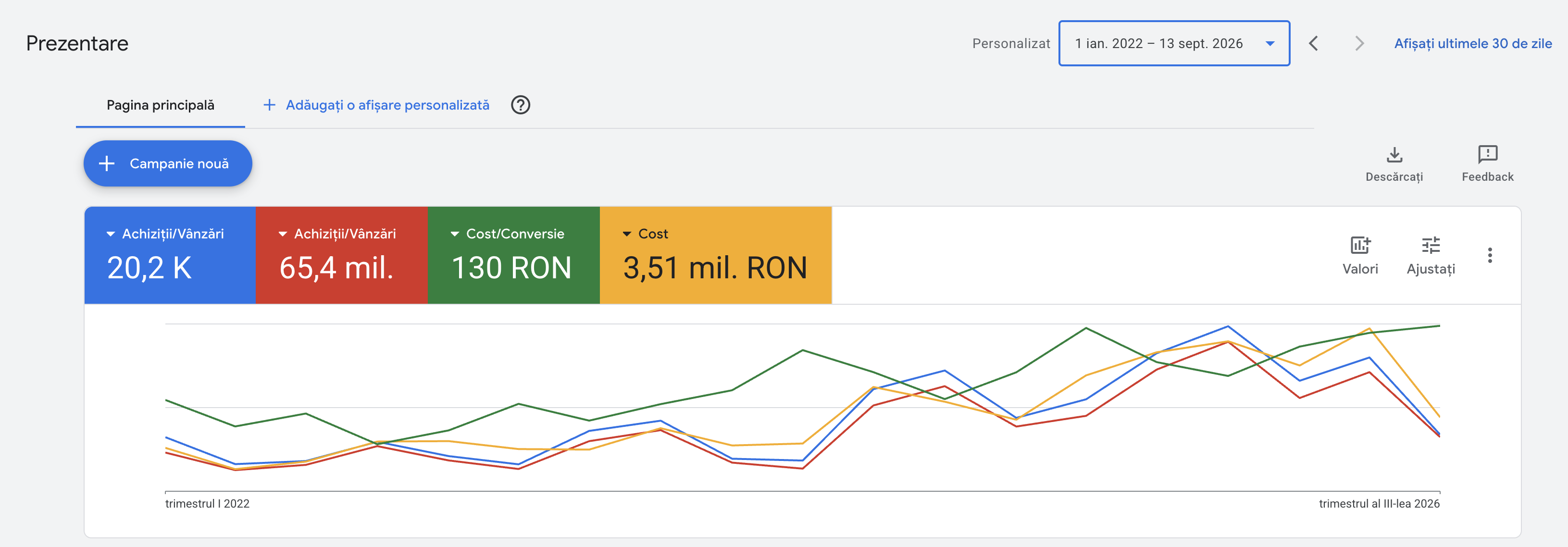Click the Descărcați download icon
The height and width of the screenshot is (547, 1568).
coord(1394,155)
